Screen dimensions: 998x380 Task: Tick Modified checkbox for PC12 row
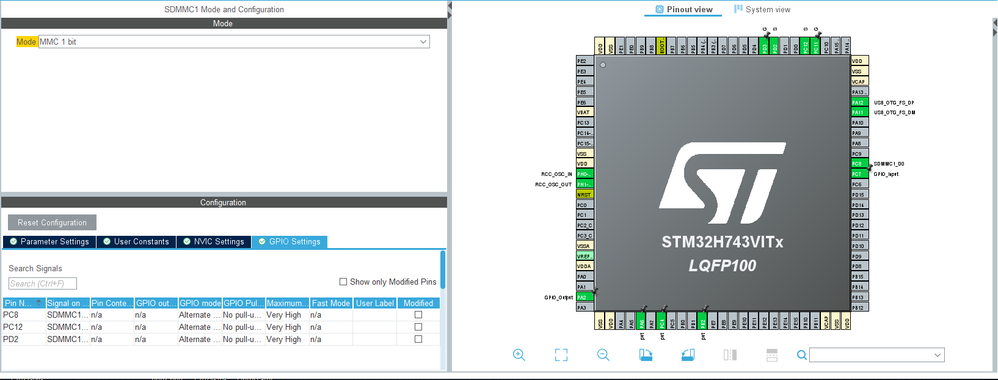(418, 327)
